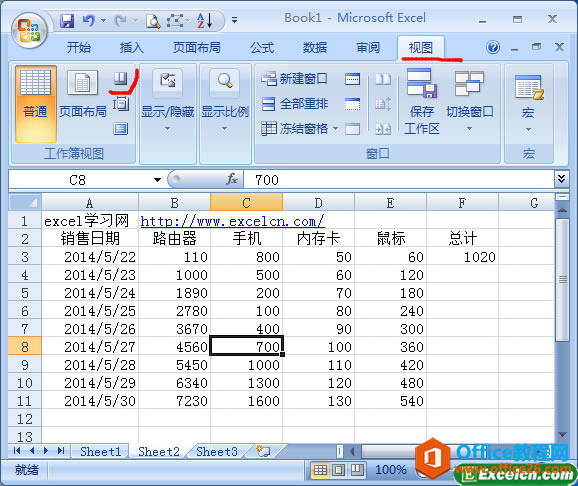Open the Excel help question mark icon

click(493, 47)
